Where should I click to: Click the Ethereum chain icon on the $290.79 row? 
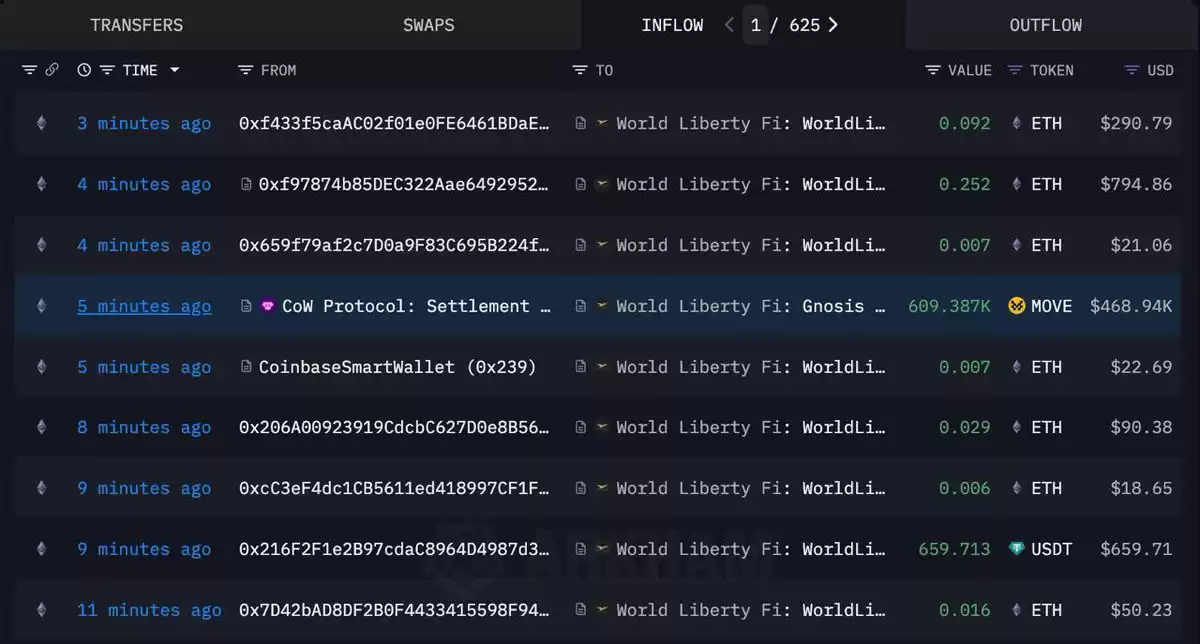point(41,123)
